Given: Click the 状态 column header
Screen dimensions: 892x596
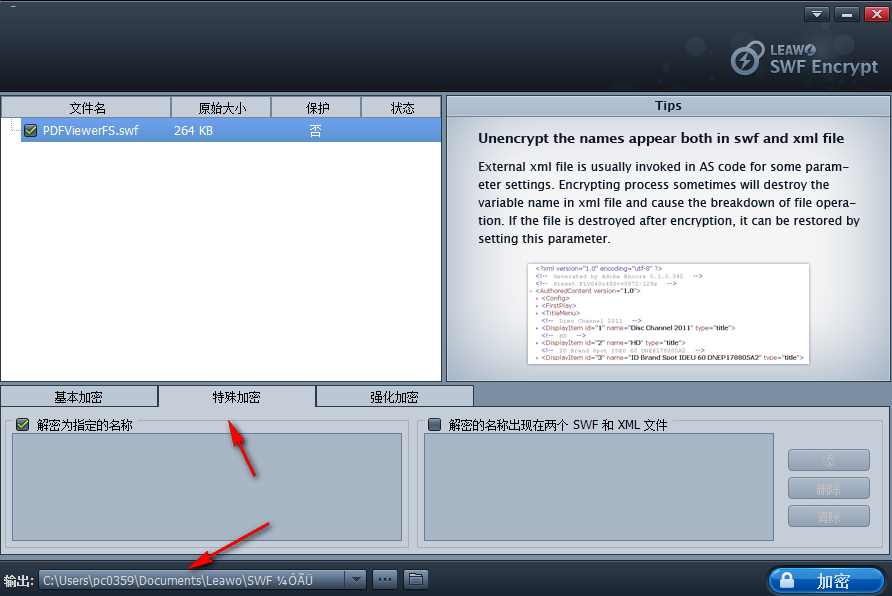Looking at the screenshot, I should [x=402, y=107].
